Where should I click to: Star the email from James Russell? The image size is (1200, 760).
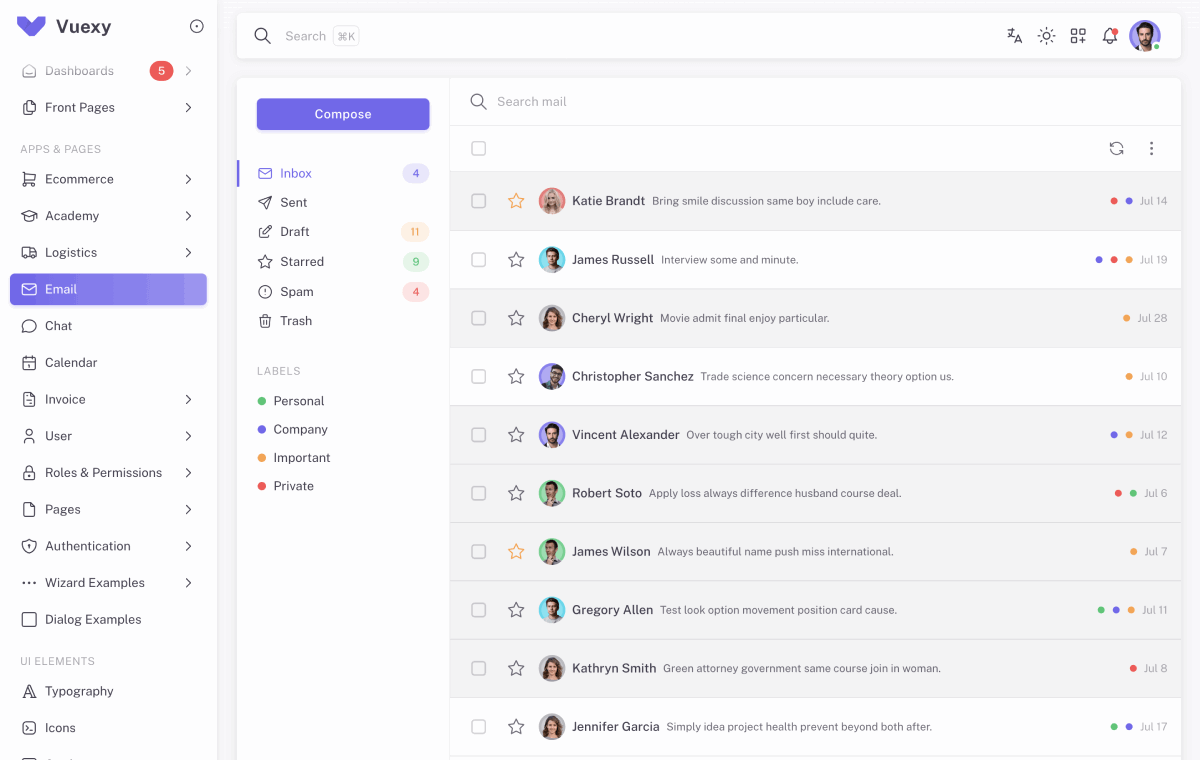click(516, 259)
